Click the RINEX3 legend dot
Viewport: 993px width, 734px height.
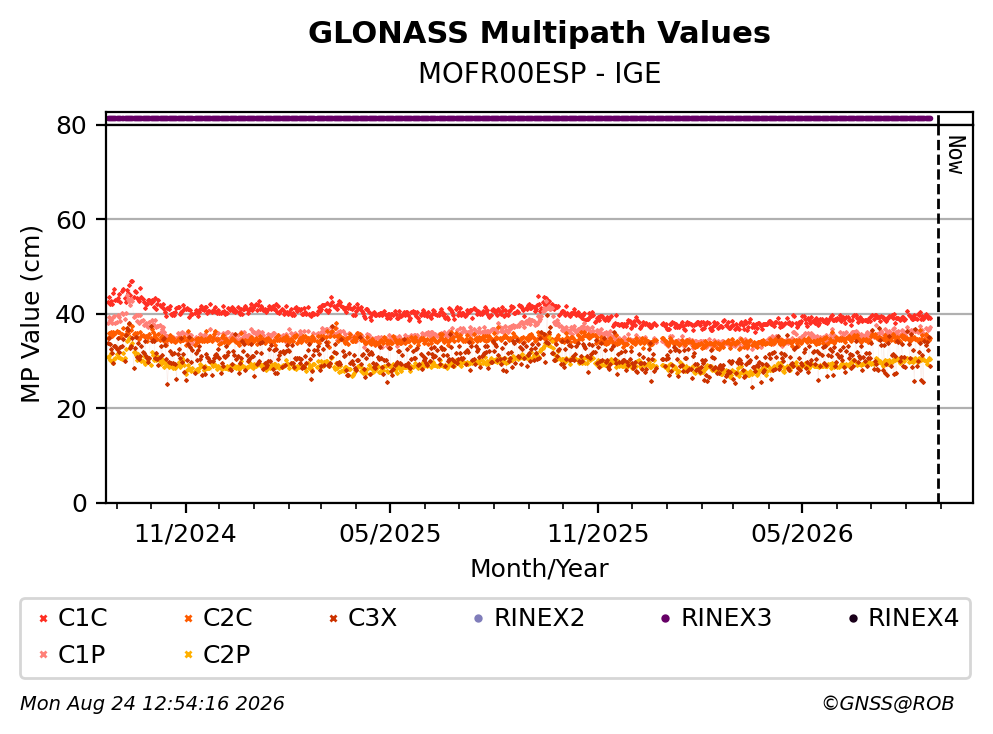point(666,618)
